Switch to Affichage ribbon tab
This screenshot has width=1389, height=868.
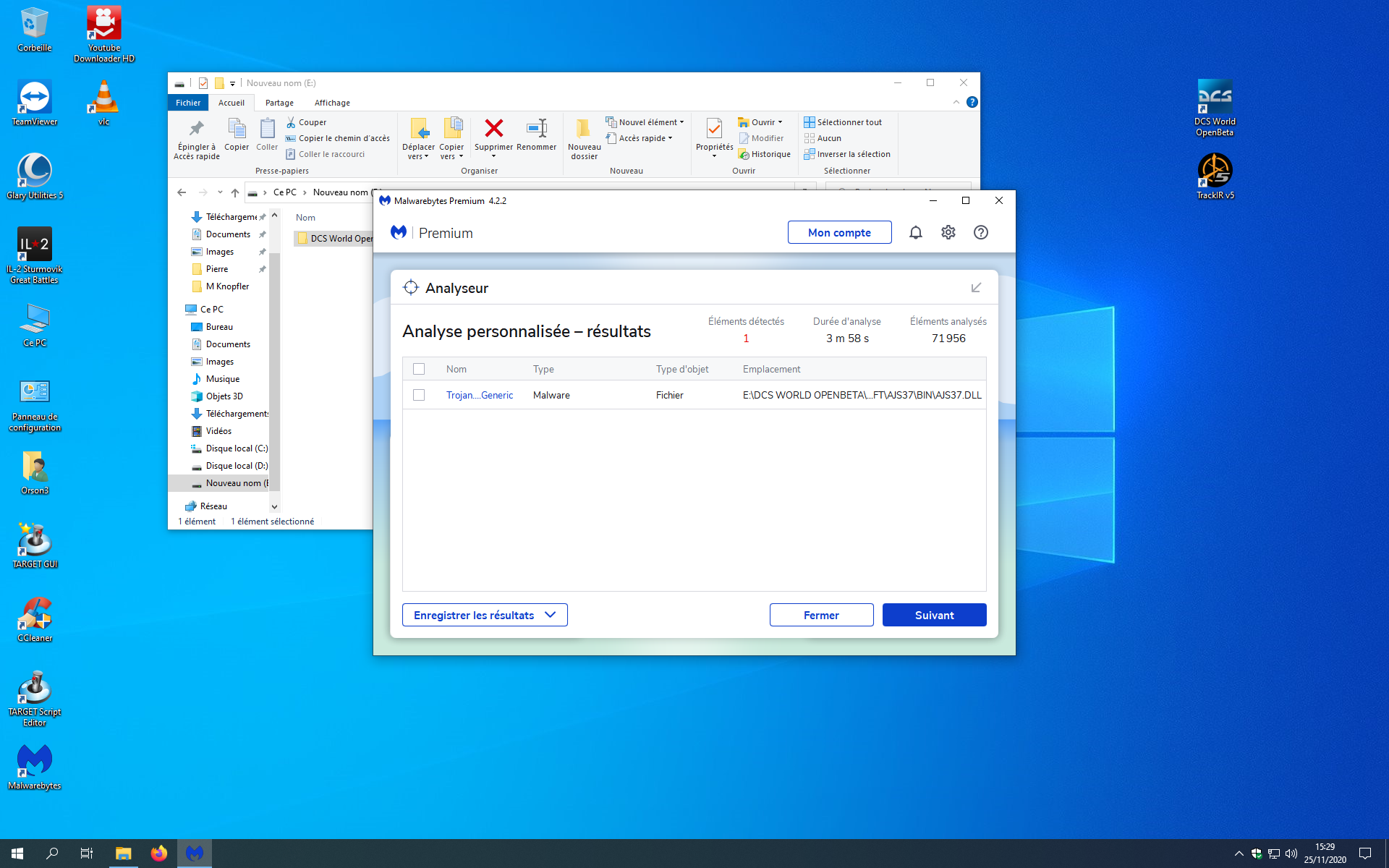[x=332, y=103]
